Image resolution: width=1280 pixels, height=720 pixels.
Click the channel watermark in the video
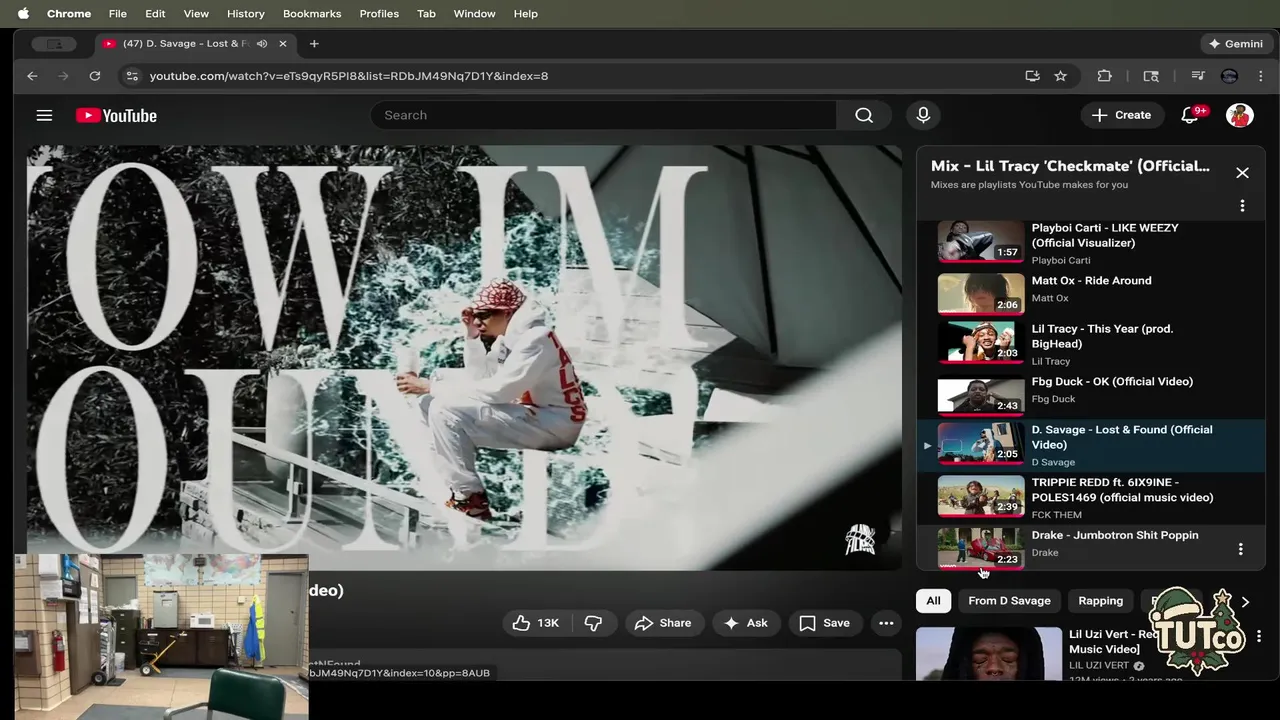coord(860,540)
